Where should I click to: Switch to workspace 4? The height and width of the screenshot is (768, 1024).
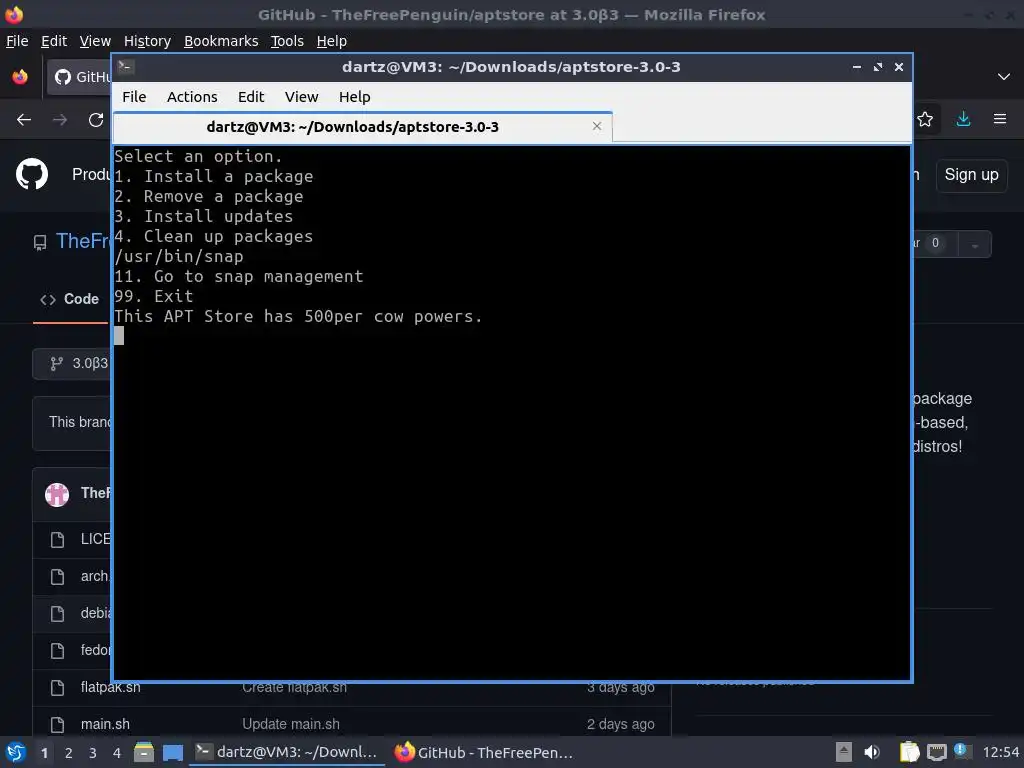tap(117, 753)
